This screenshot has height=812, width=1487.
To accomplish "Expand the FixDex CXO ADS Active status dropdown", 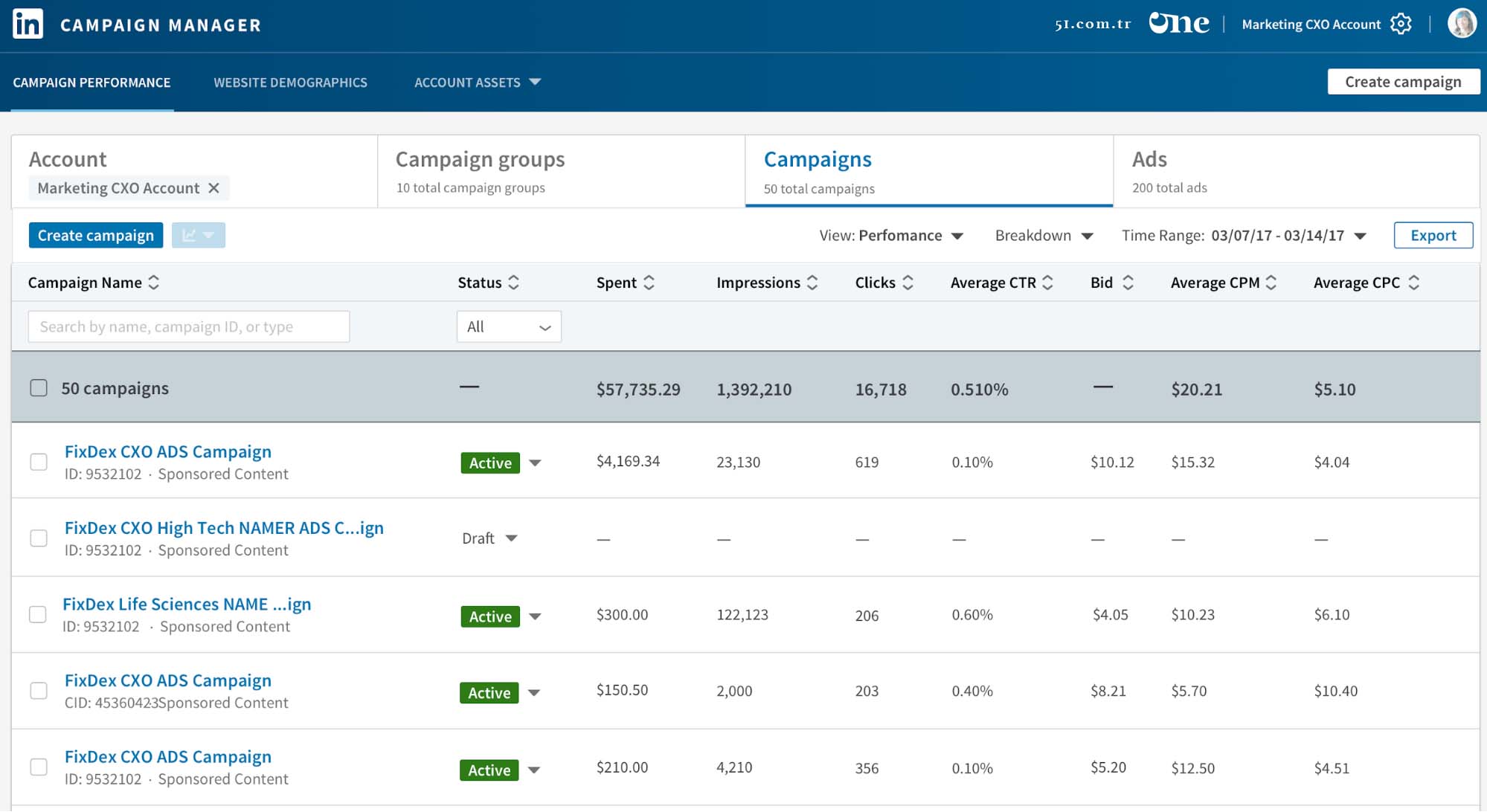I will click(x=538, y=461).
